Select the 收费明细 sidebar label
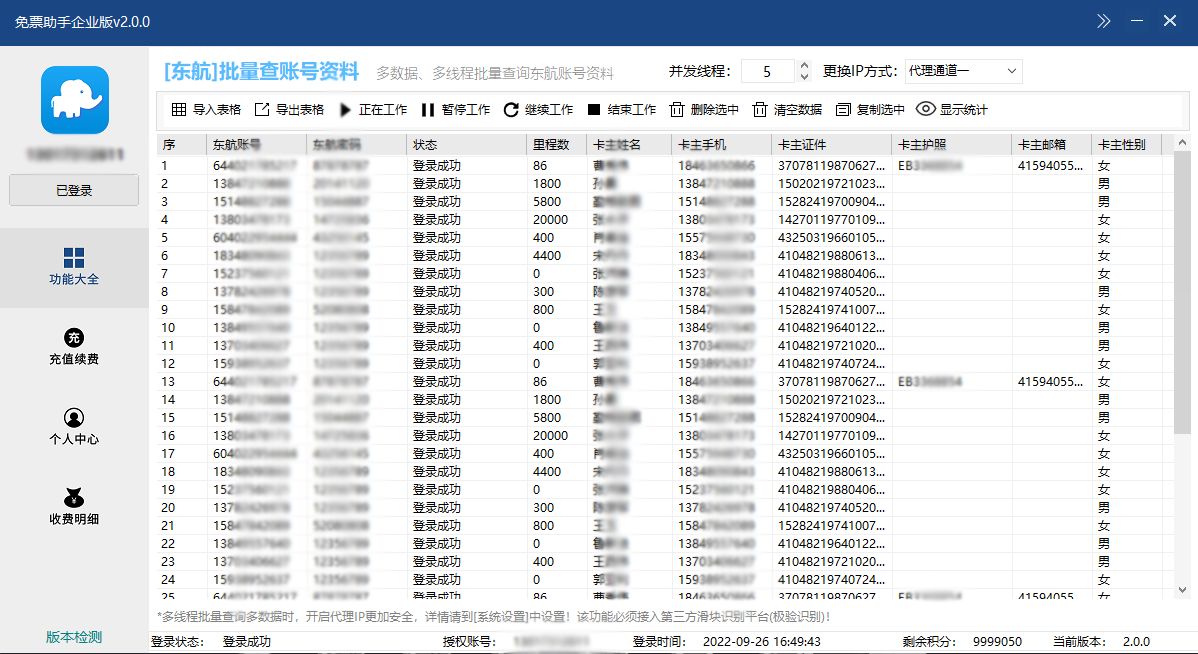This screenshot has width=1198, height=654. (74, 519)
